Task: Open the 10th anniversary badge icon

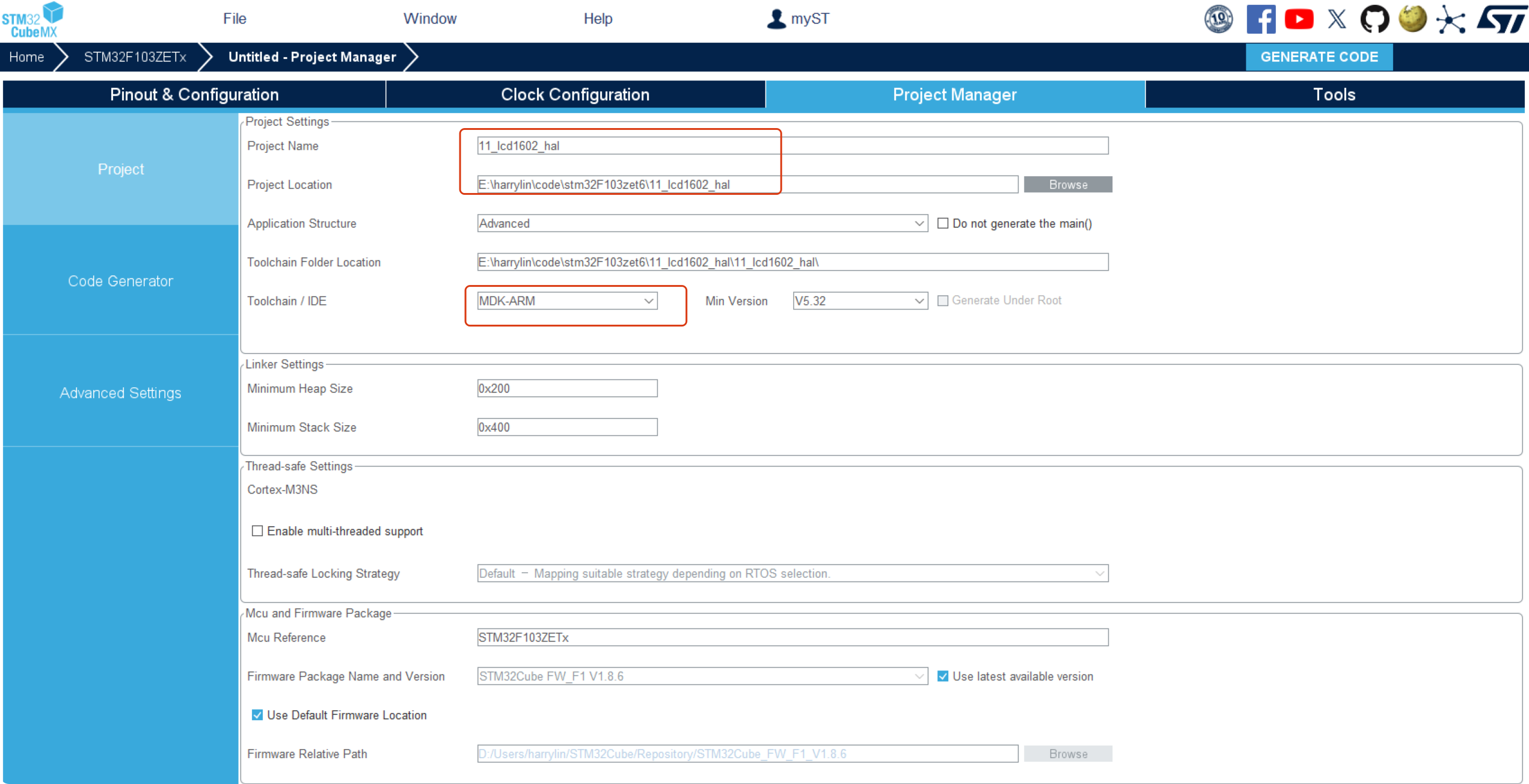Action: [x=1218, y=19]
